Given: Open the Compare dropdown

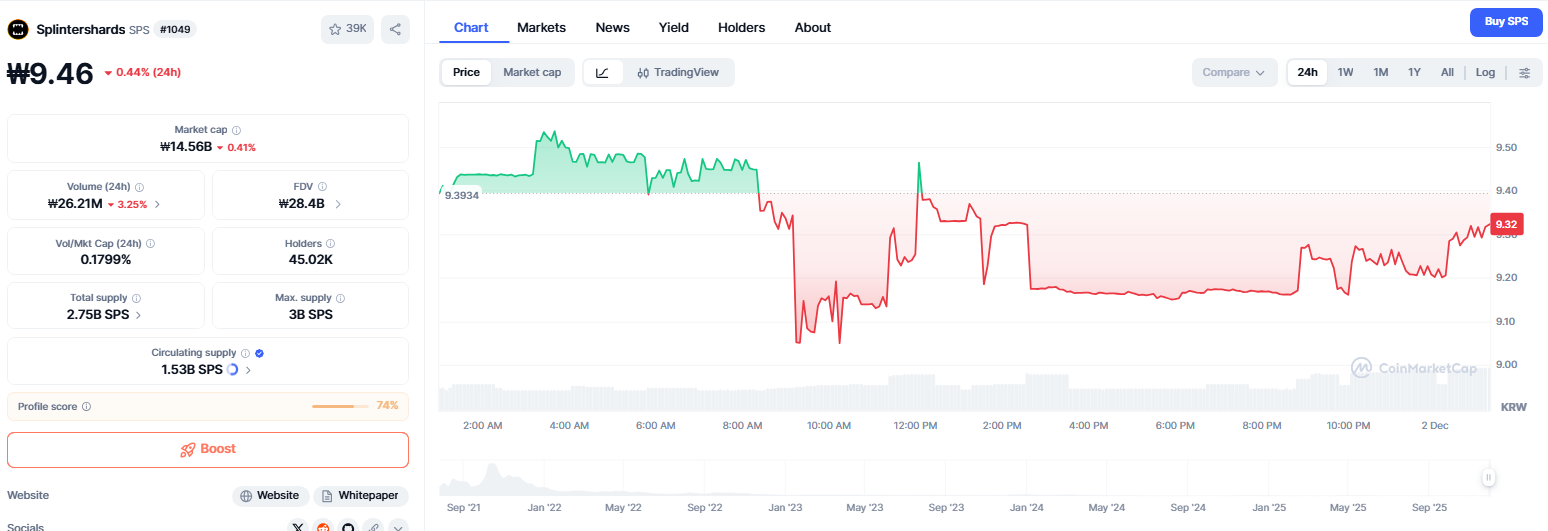Looking at the screenshot, I should pyautogui.click(x=1233, y=72).
